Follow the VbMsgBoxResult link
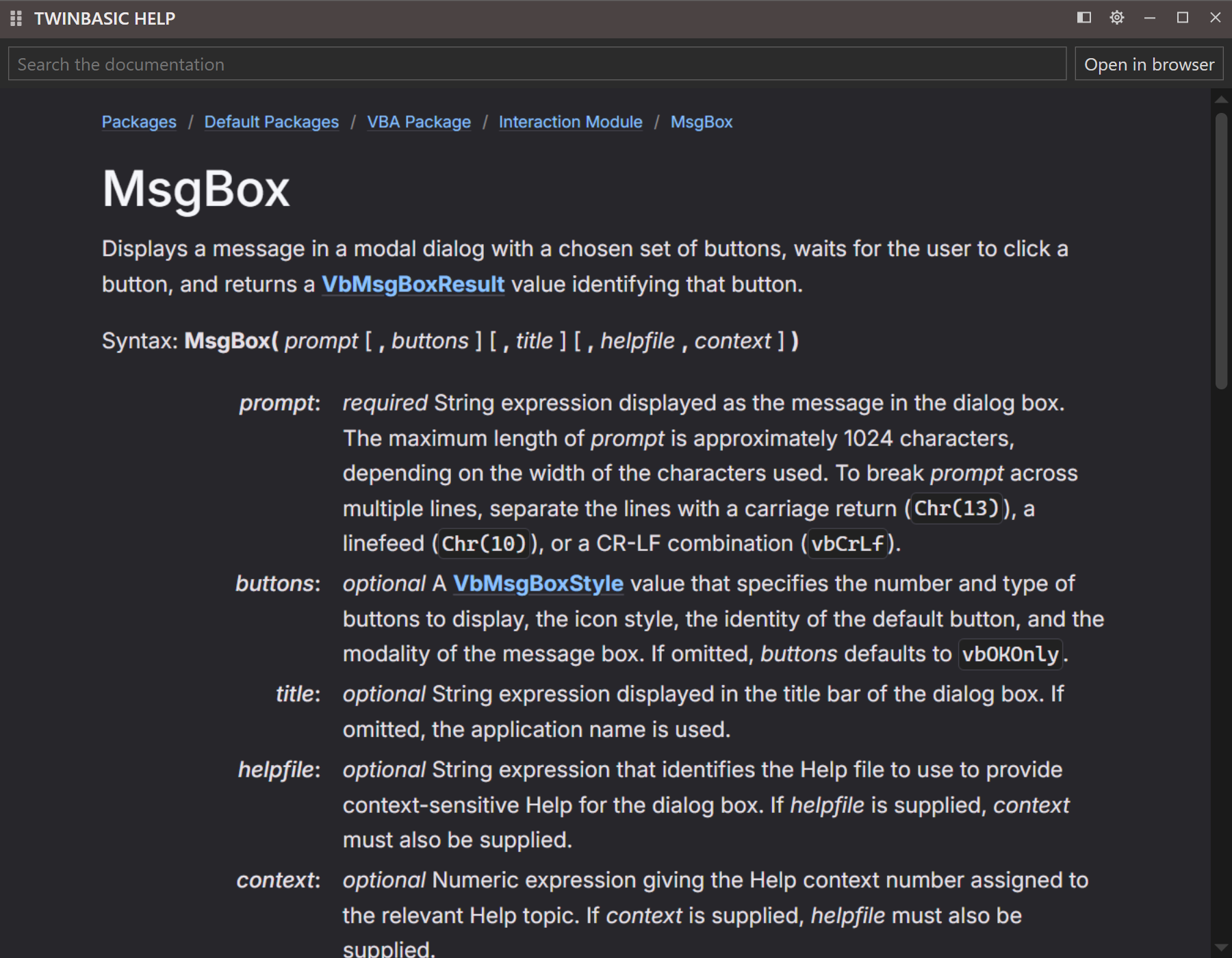 (413, 284)
